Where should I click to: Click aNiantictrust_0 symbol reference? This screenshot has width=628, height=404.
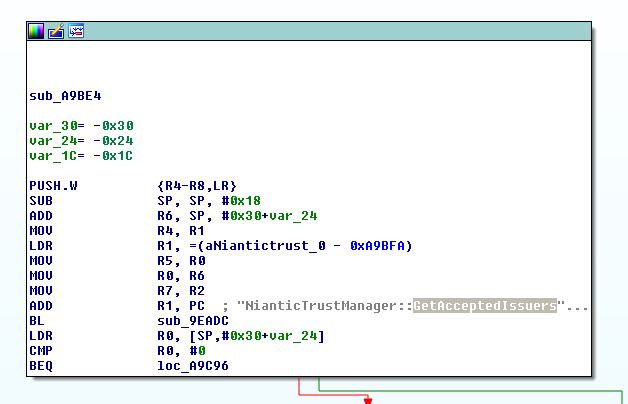pos(265,245)
